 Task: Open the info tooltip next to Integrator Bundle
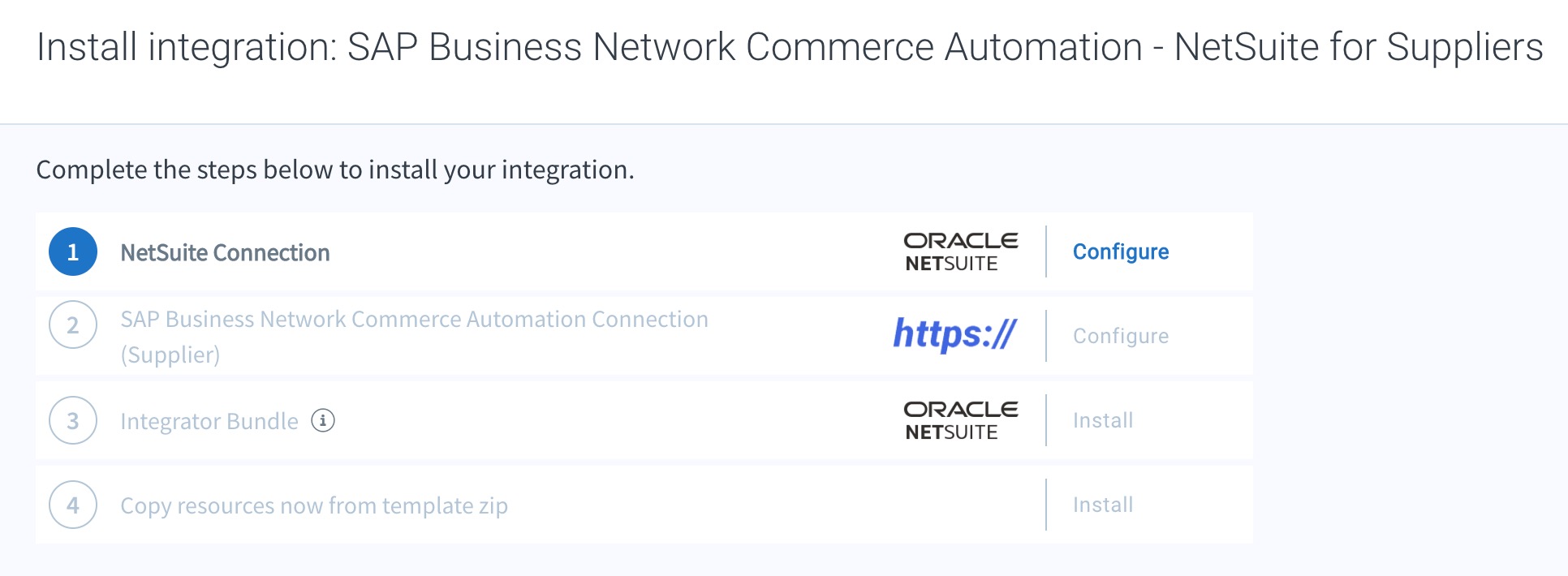[x=324, y=421]
